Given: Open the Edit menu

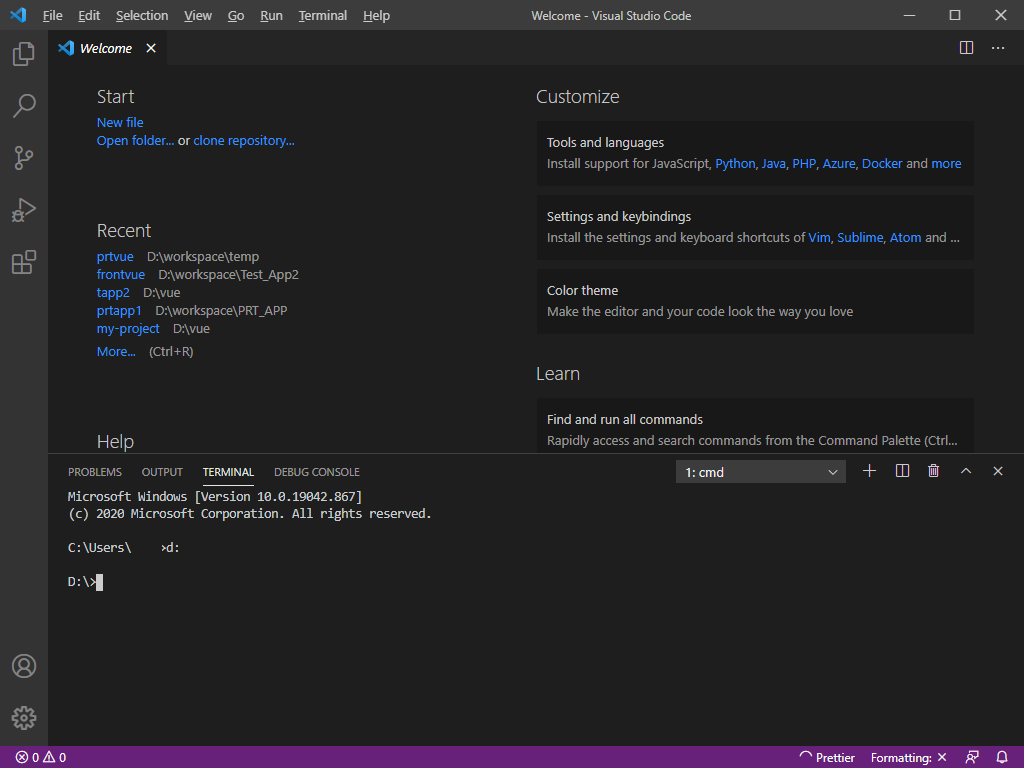Looking at the screenshot, I should [x=89, y=16].
